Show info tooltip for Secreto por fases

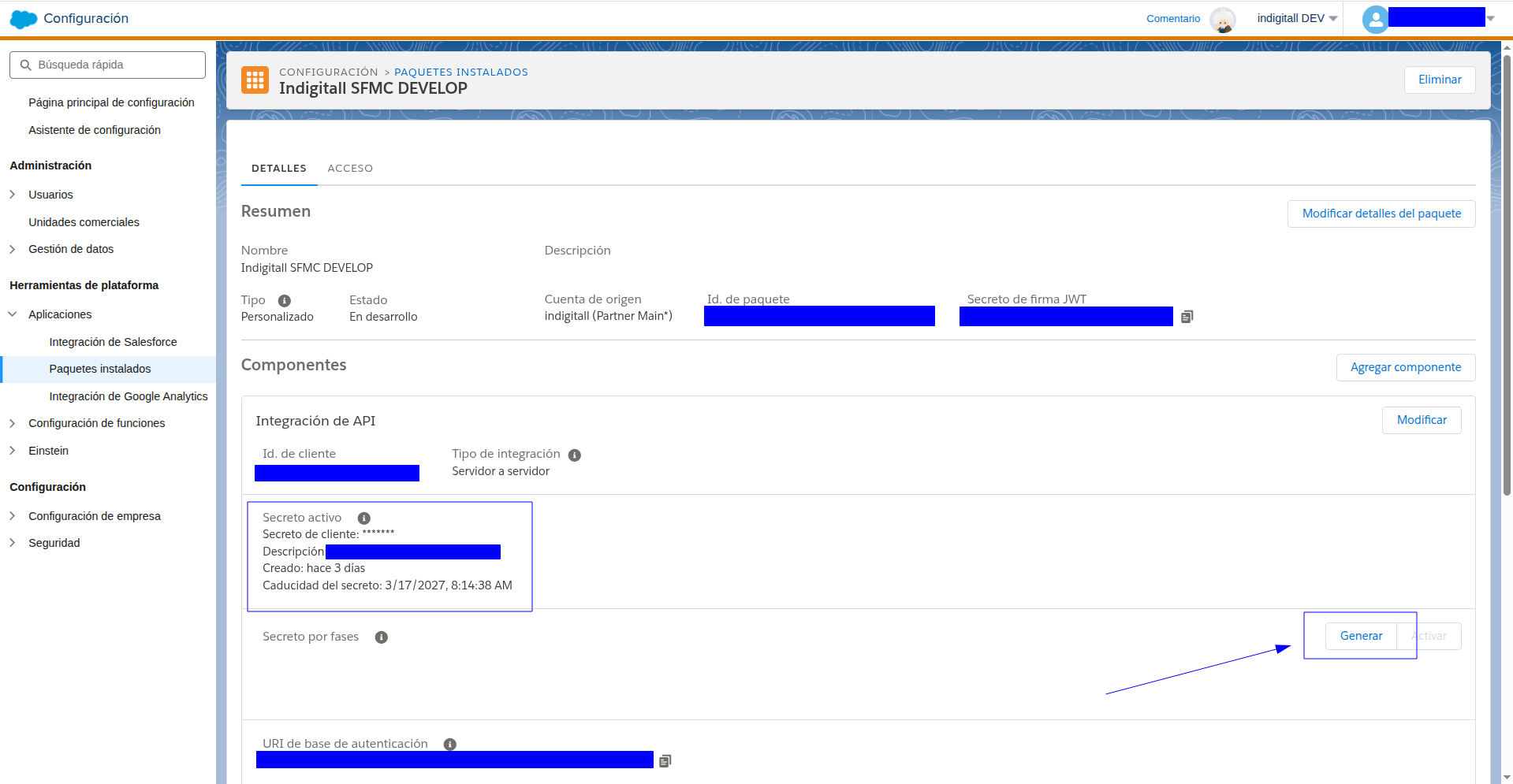[x=382, y=637]
